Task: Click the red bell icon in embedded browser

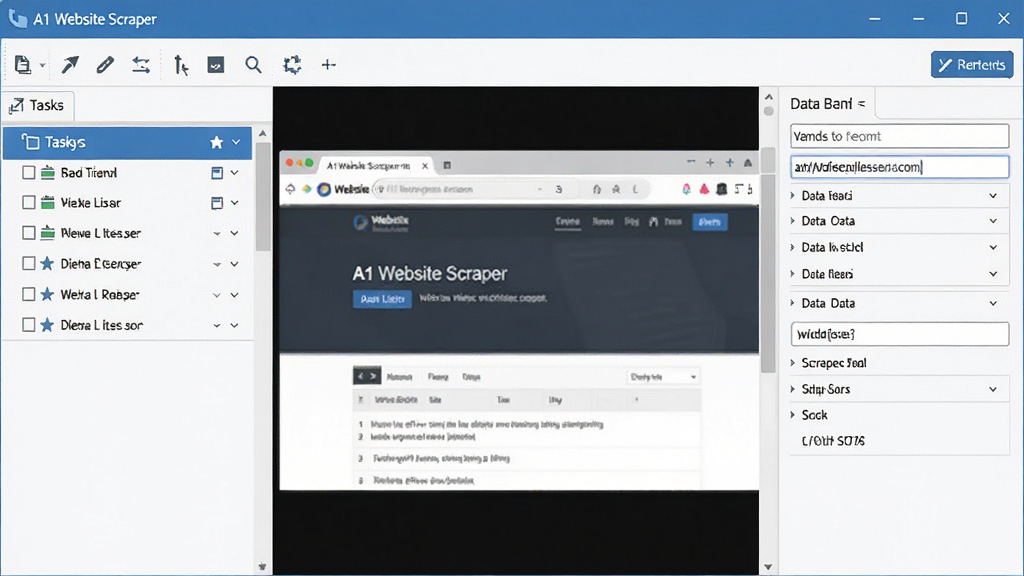Action: click(704, 189)
